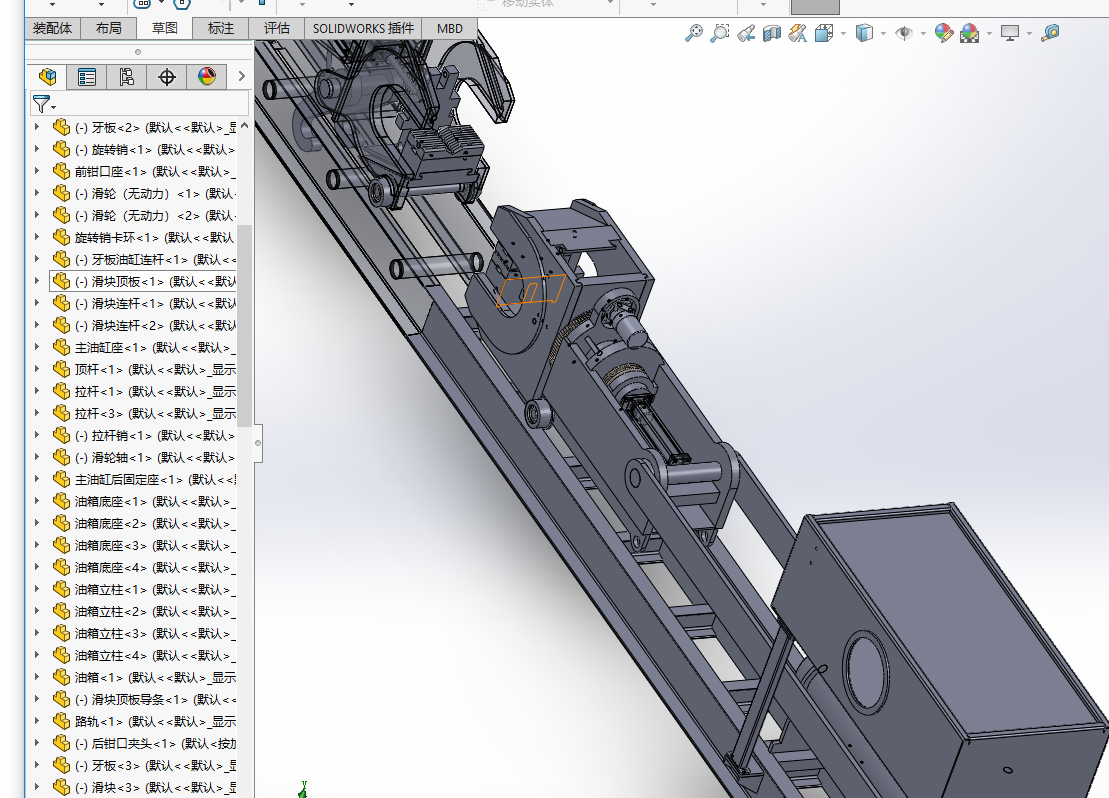
Task: Open the View Orientation dropdown
Action: click(824, 34)
